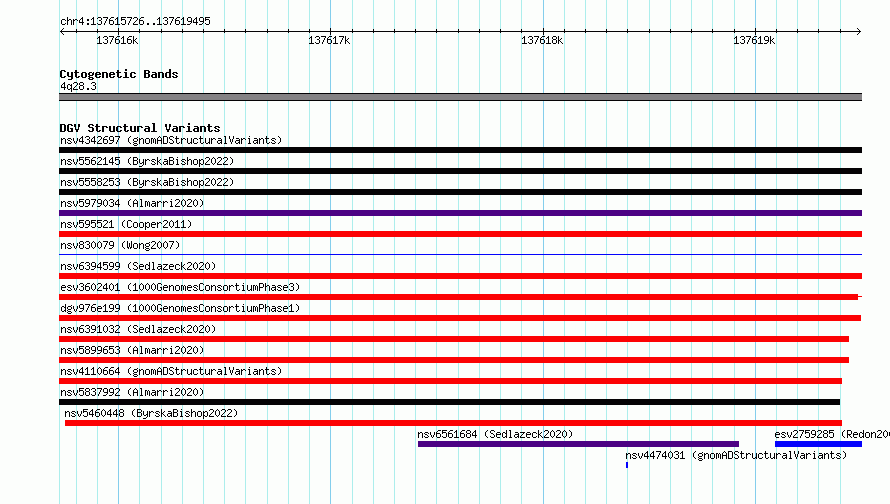Screen dimensions: 890x504
Task: Open nsv830079 (Wong2007) label
Action: [120, 245]
